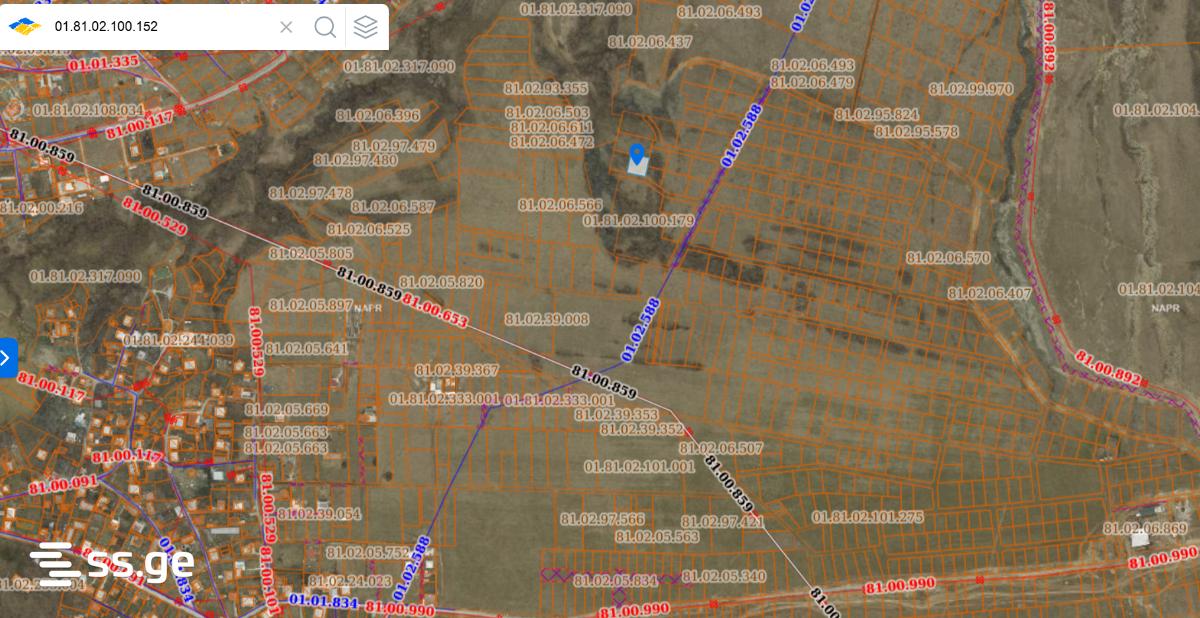Click parcel label 81.02.05.669

click(x=286, y=410)
